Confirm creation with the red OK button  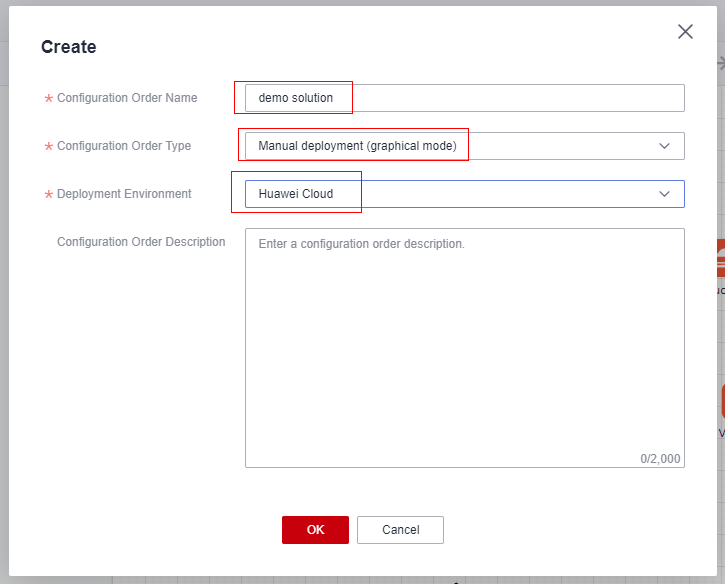(315, 530)
